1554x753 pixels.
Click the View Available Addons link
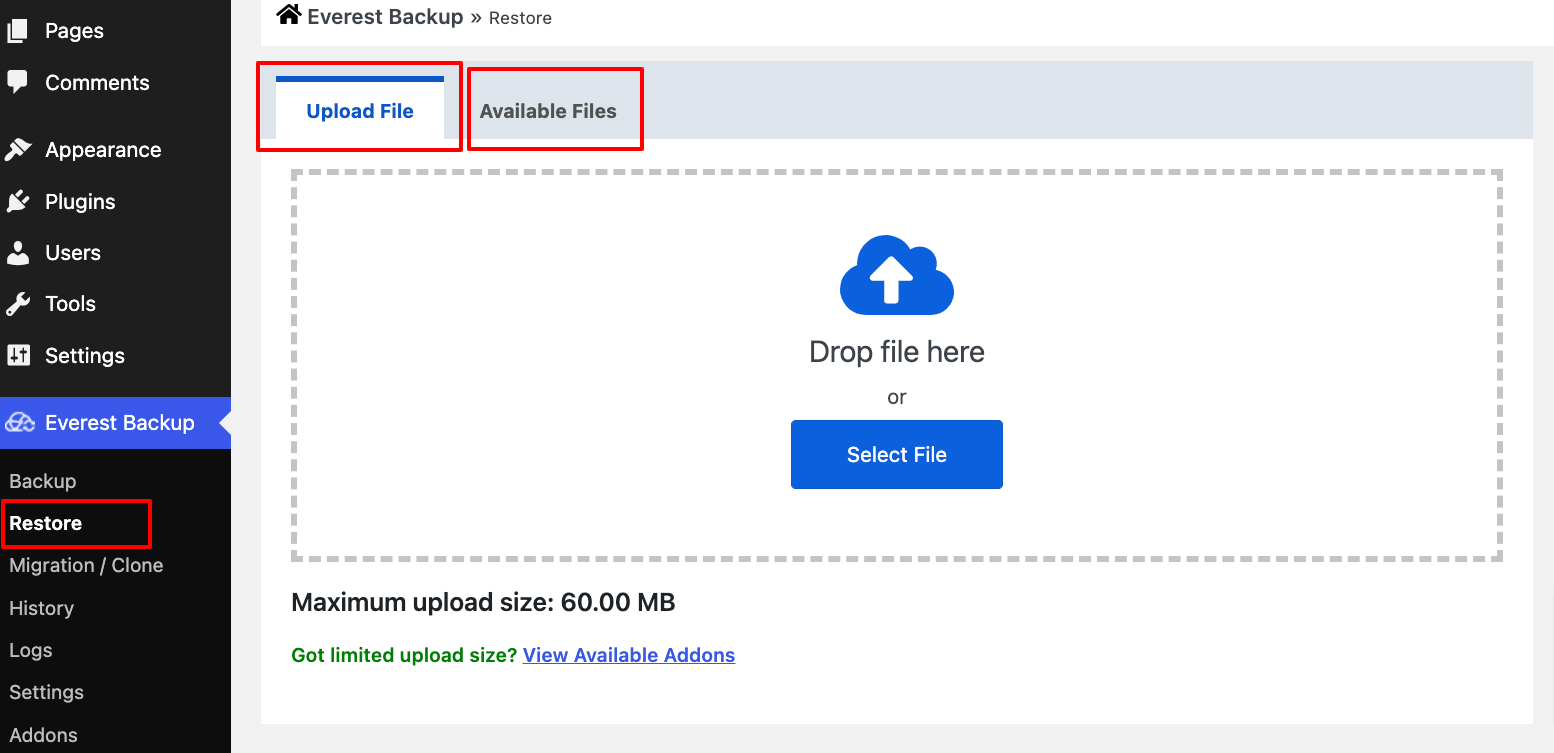[628, 655]
